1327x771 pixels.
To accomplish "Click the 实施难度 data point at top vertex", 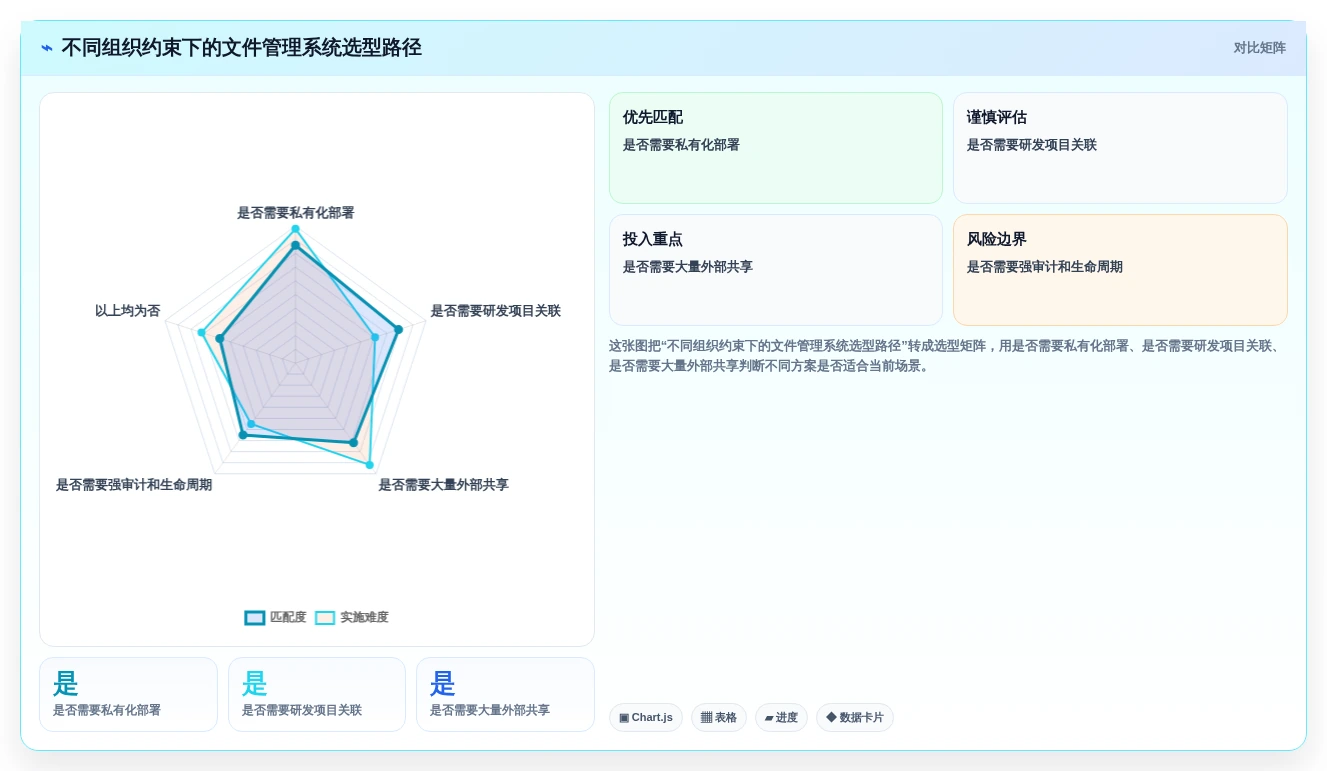I will [295, 229].
